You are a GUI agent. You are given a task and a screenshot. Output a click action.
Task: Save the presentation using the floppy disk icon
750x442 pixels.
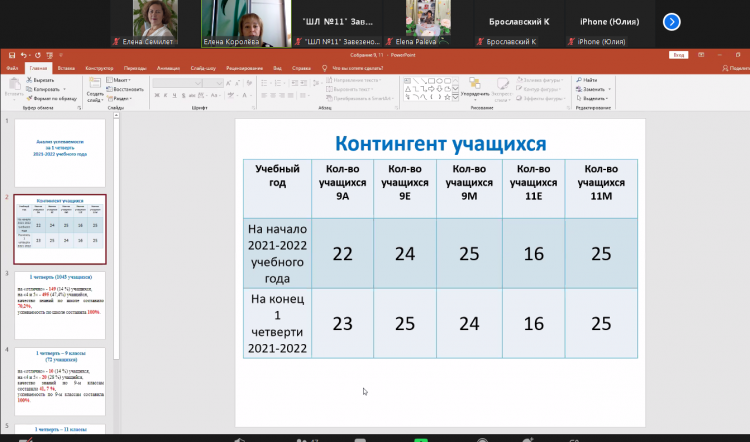click(12, 55)
